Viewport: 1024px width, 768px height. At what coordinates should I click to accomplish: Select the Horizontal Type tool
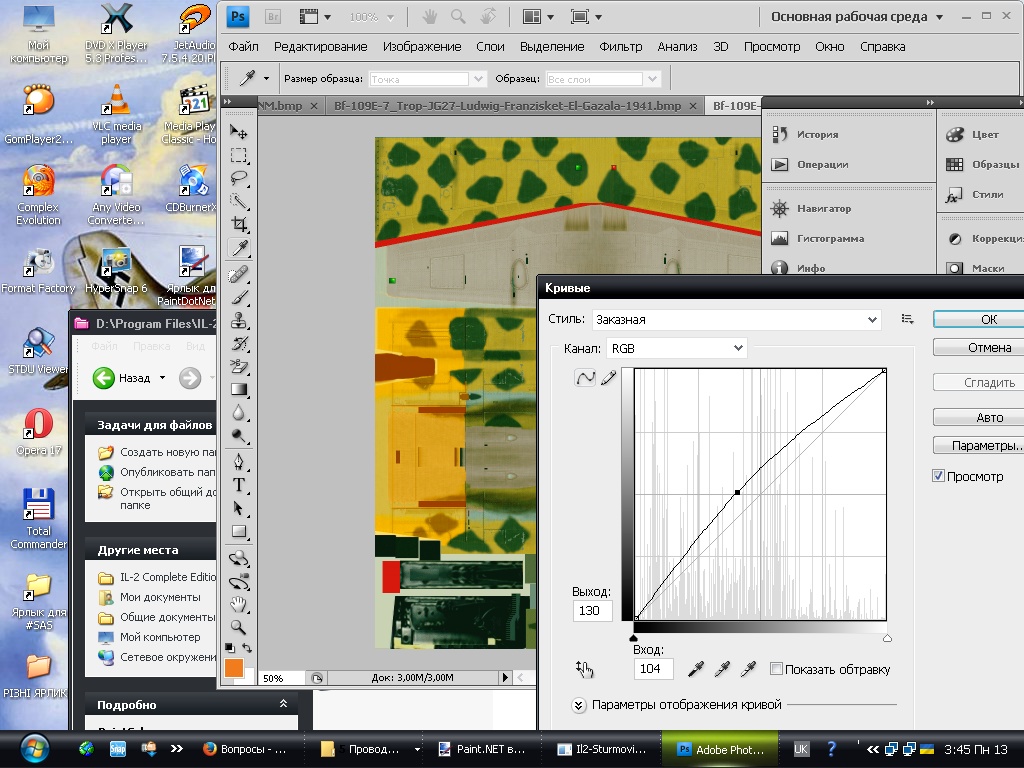tap(239, 485)
